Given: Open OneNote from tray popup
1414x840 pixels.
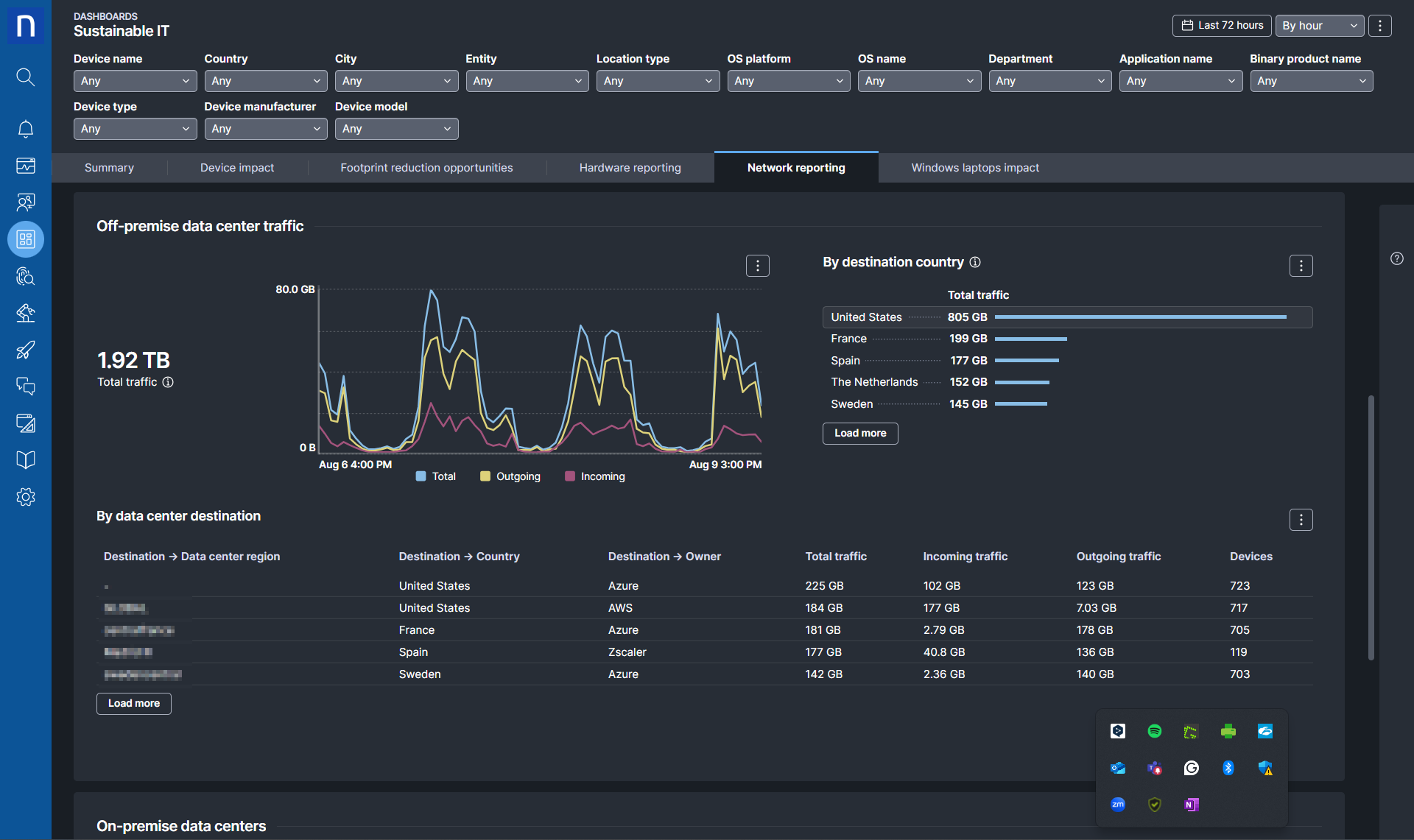Looking at the screenshot, I should pyautogui.click(x=1191, y=805).
